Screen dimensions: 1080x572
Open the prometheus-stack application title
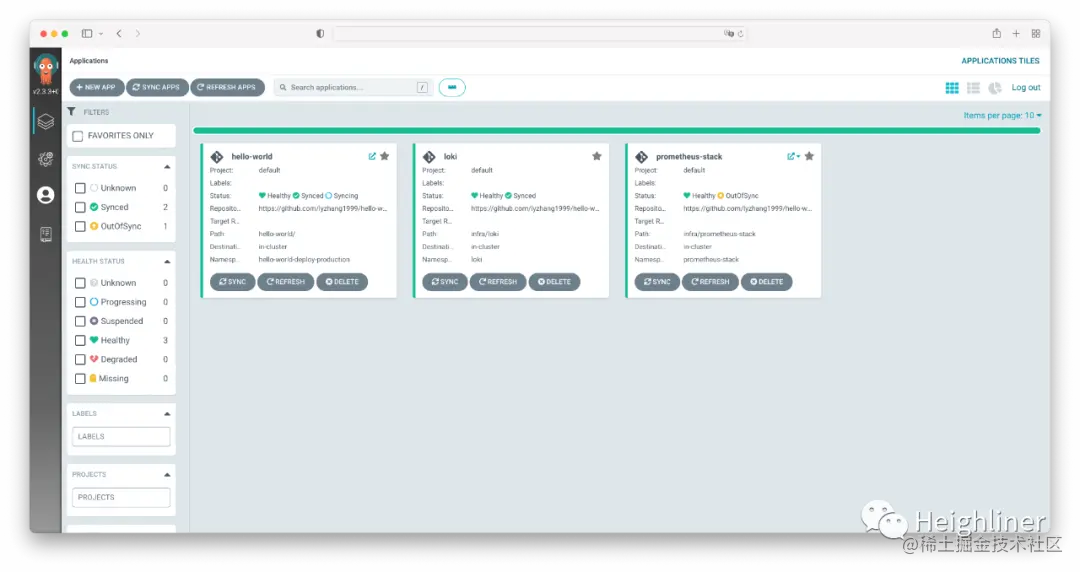click(x=689, y=157)
